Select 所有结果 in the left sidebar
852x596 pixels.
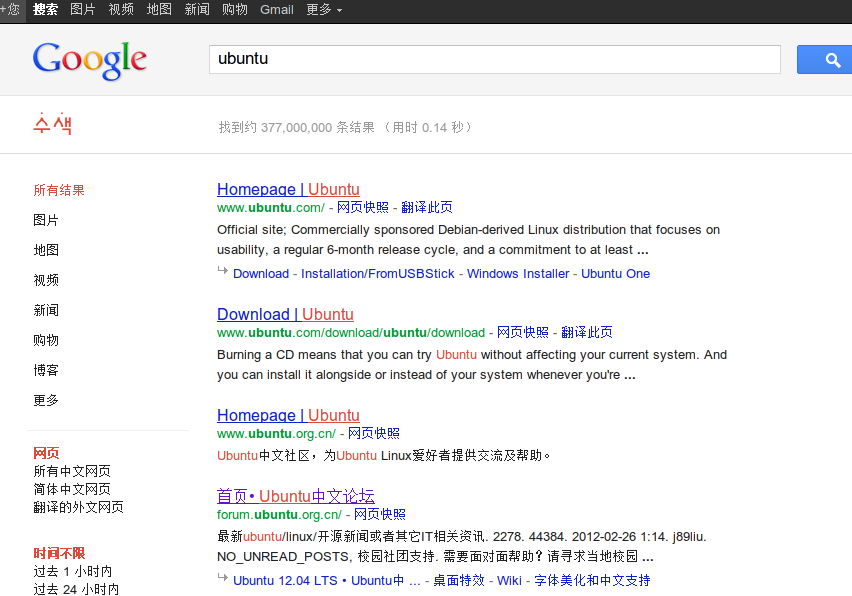(x=59, y=190)
